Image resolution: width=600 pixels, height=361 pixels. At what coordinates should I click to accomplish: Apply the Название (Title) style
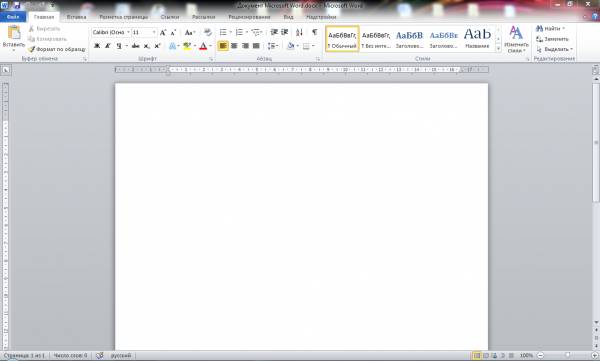coord(477,38)
